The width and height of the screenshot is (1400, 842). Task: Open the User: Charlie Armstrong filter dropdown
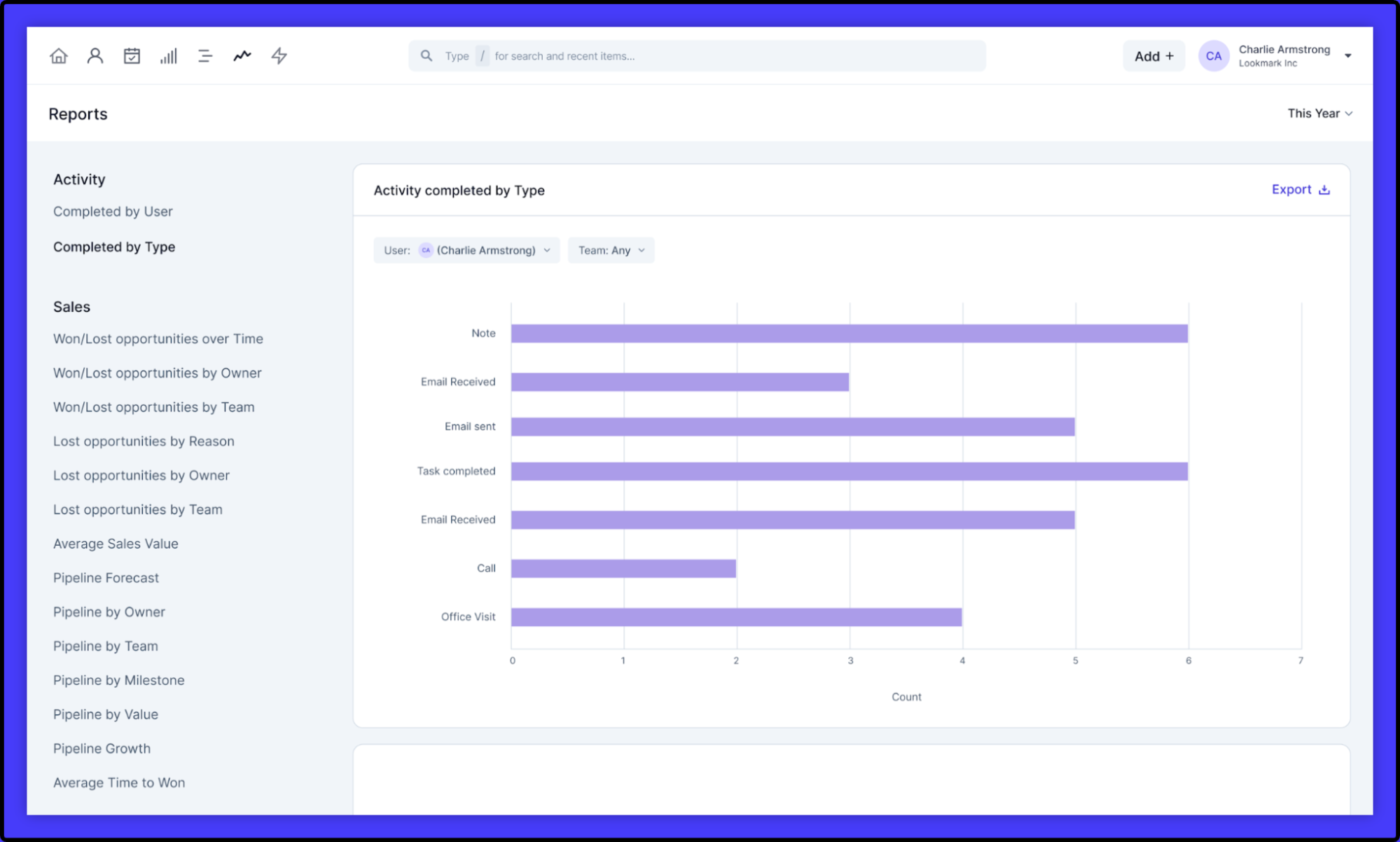click(466, 250)
